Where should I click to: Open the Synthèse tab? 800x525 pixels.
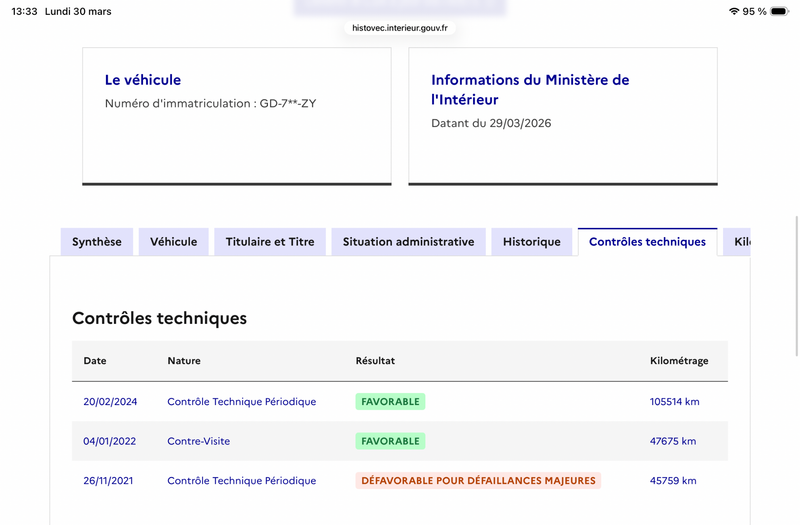97,242
